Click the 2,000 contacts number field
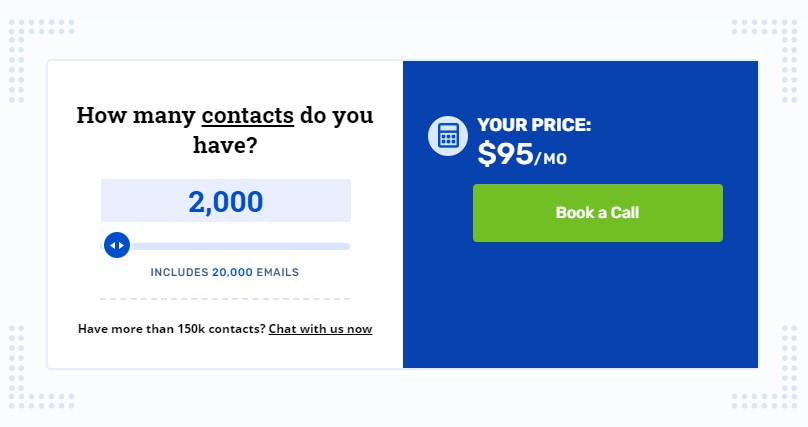This screenshot has width=808, height=427. click(226, 200)
